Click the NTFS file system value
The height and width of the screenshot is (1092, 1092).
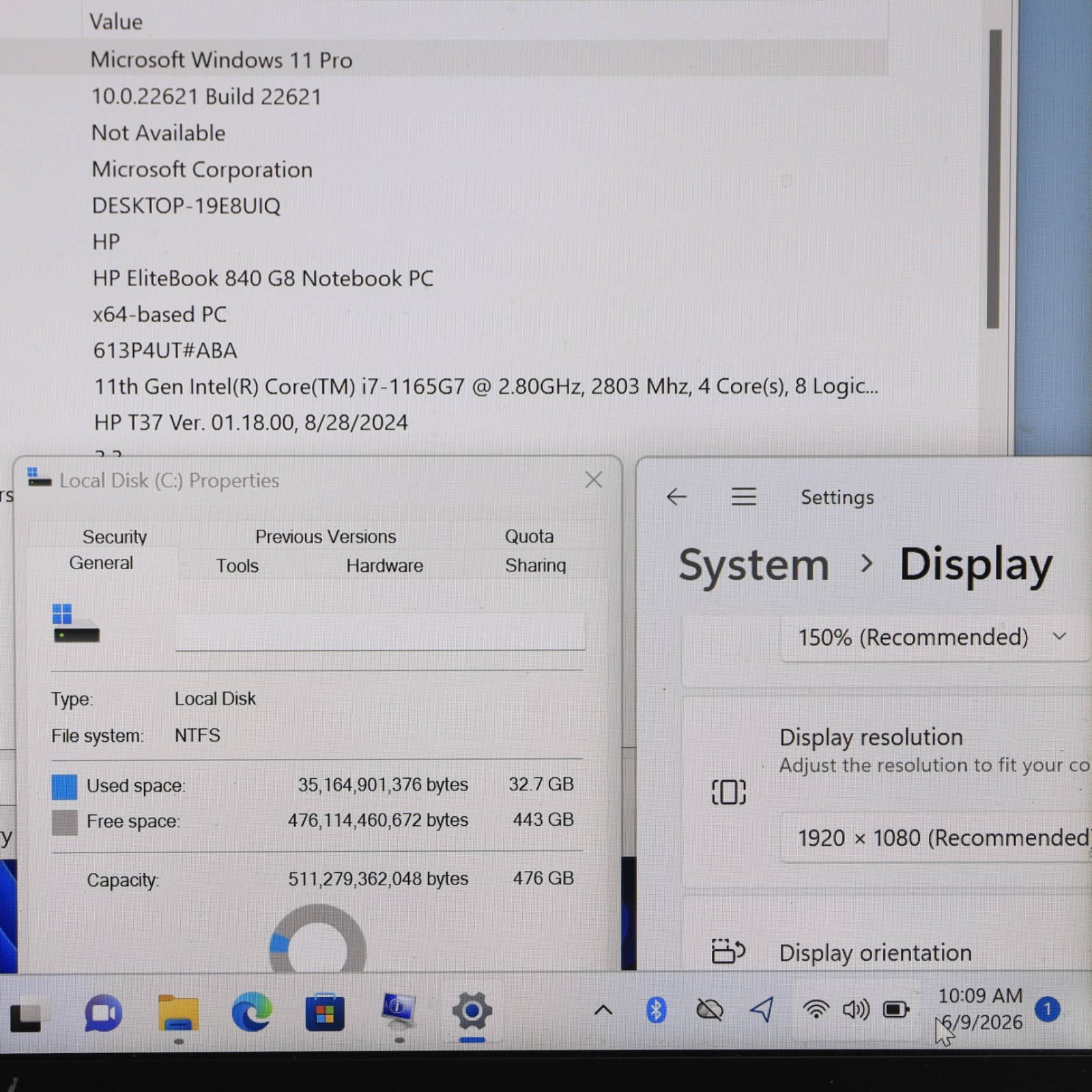(x=197, y=735)
